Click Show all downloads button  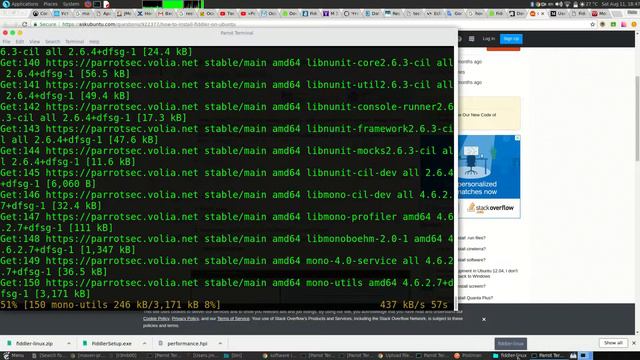click(x=613, y=343)
